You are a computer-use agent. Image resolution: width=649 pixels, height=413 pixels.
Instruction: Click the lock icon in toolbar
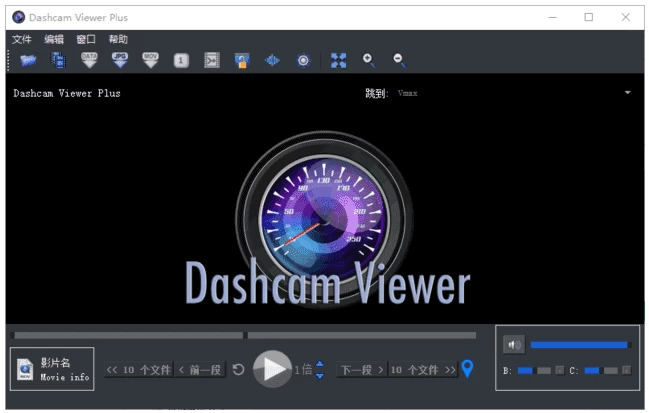click(x=241, y=61)
